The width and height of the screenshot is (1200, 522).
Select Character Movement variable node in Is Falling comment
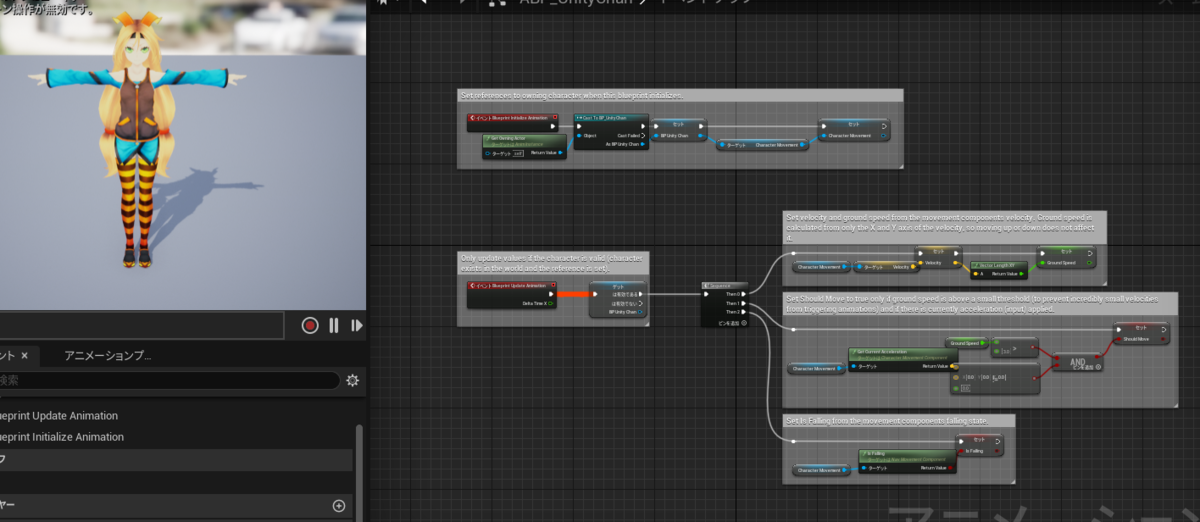click(820, 469)
